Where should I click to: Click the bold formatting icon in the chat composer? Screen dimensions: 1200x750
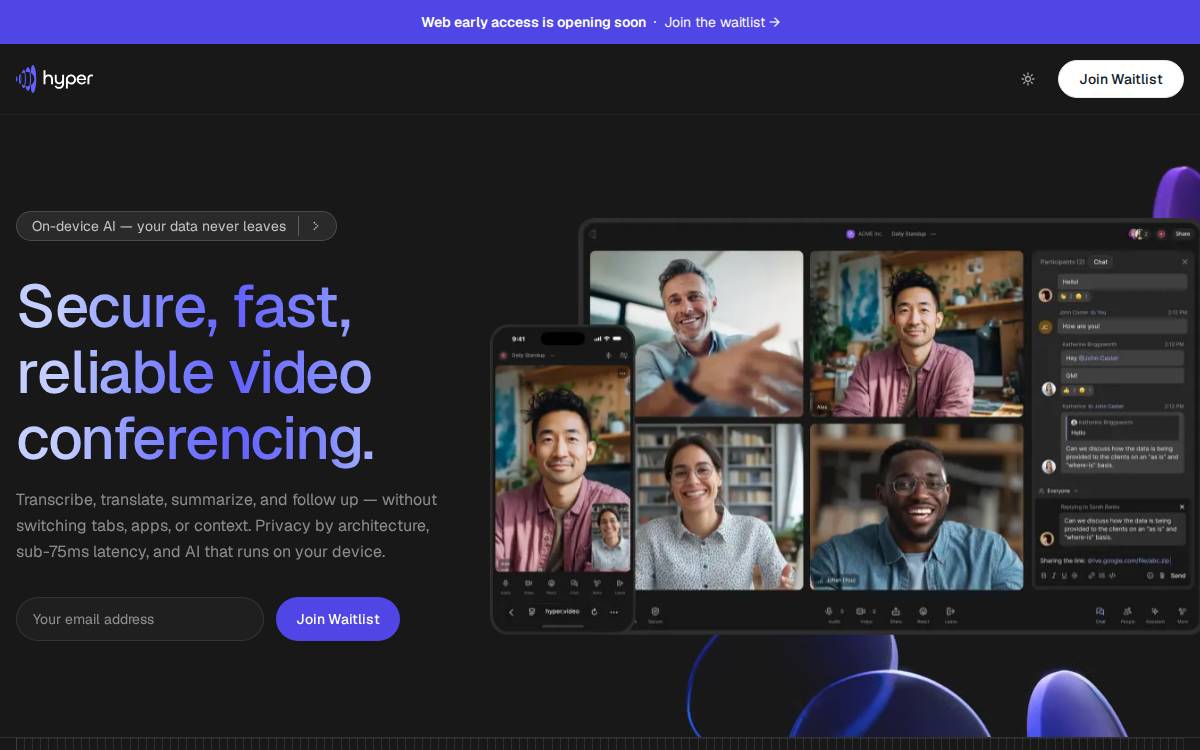tap(1044, 575)
